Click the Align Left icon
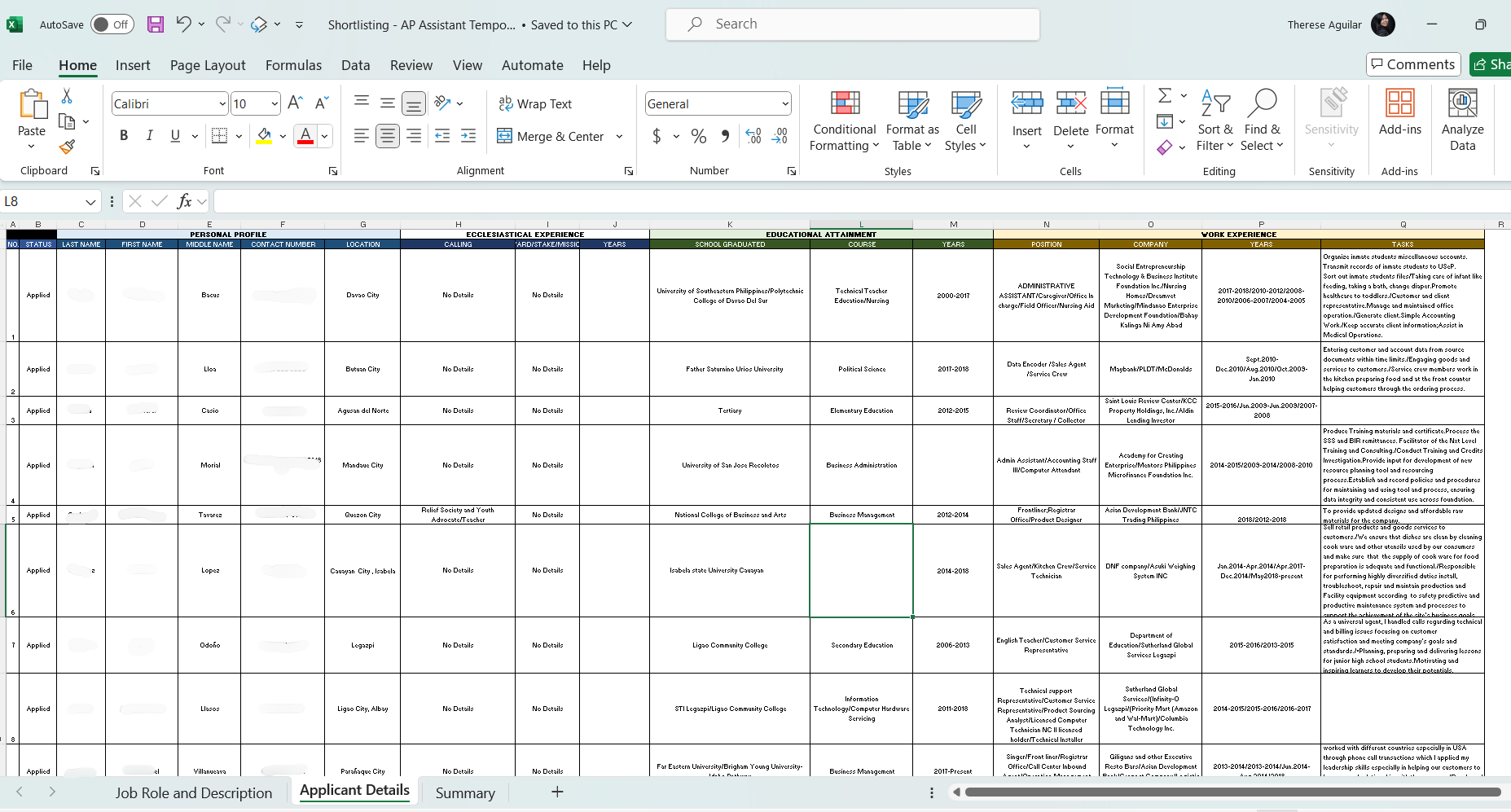The image size is (1511, 812). [362, 136]
